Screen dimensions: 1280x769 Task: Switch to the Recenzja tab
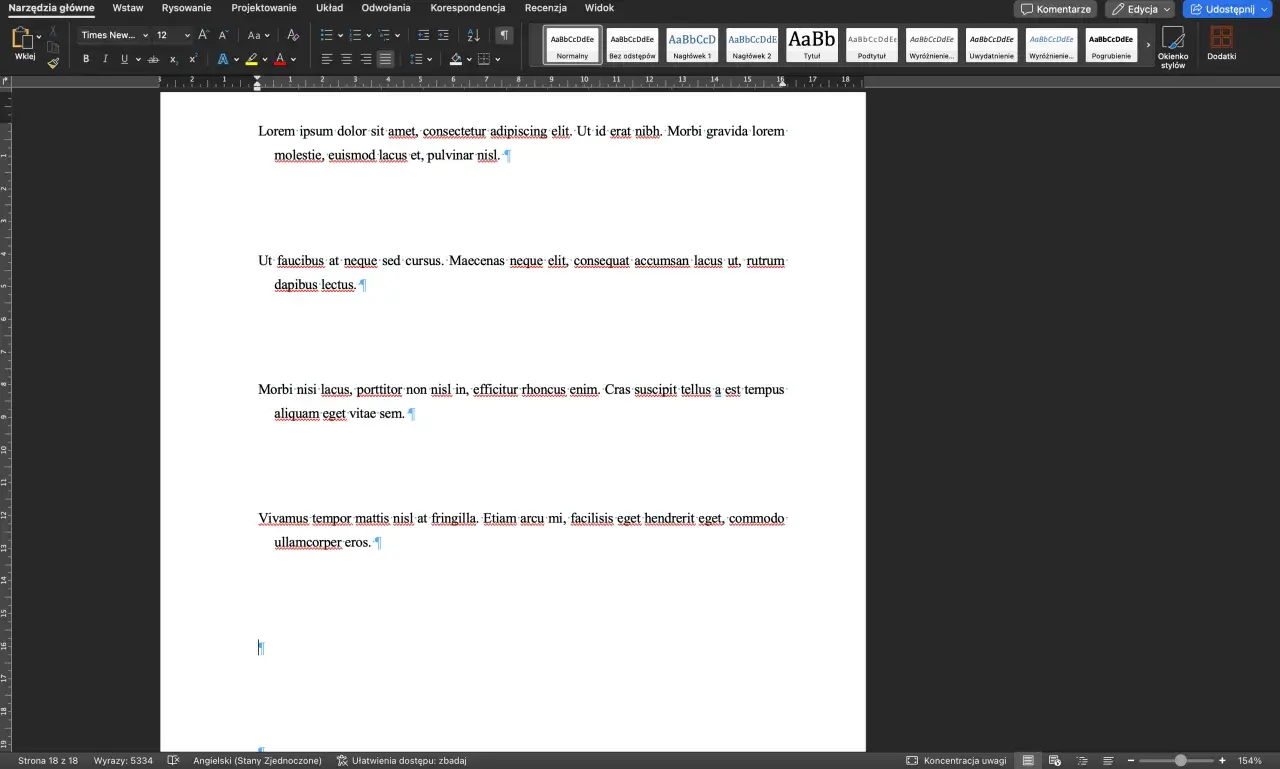[546, 8]
